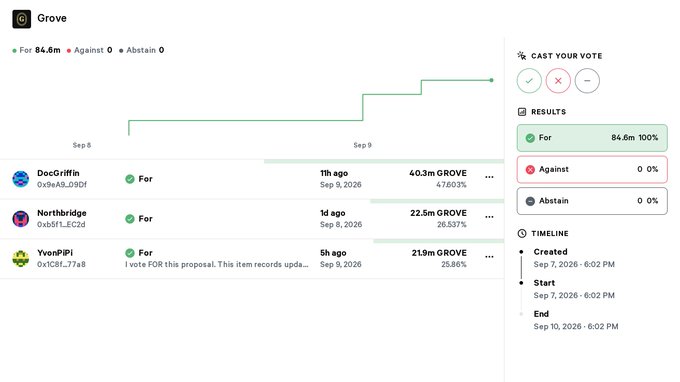
Task: Click address 0x1C8f...77a8
Action: (x=61, y=264)
